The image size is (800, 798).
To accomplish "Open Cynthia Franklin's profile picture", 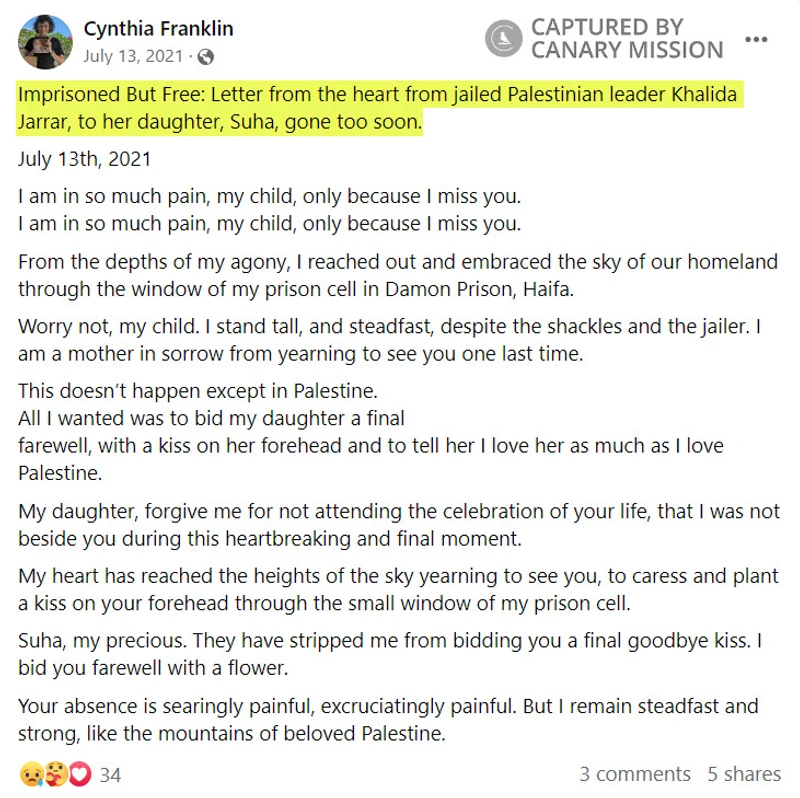I will point(45,42).
